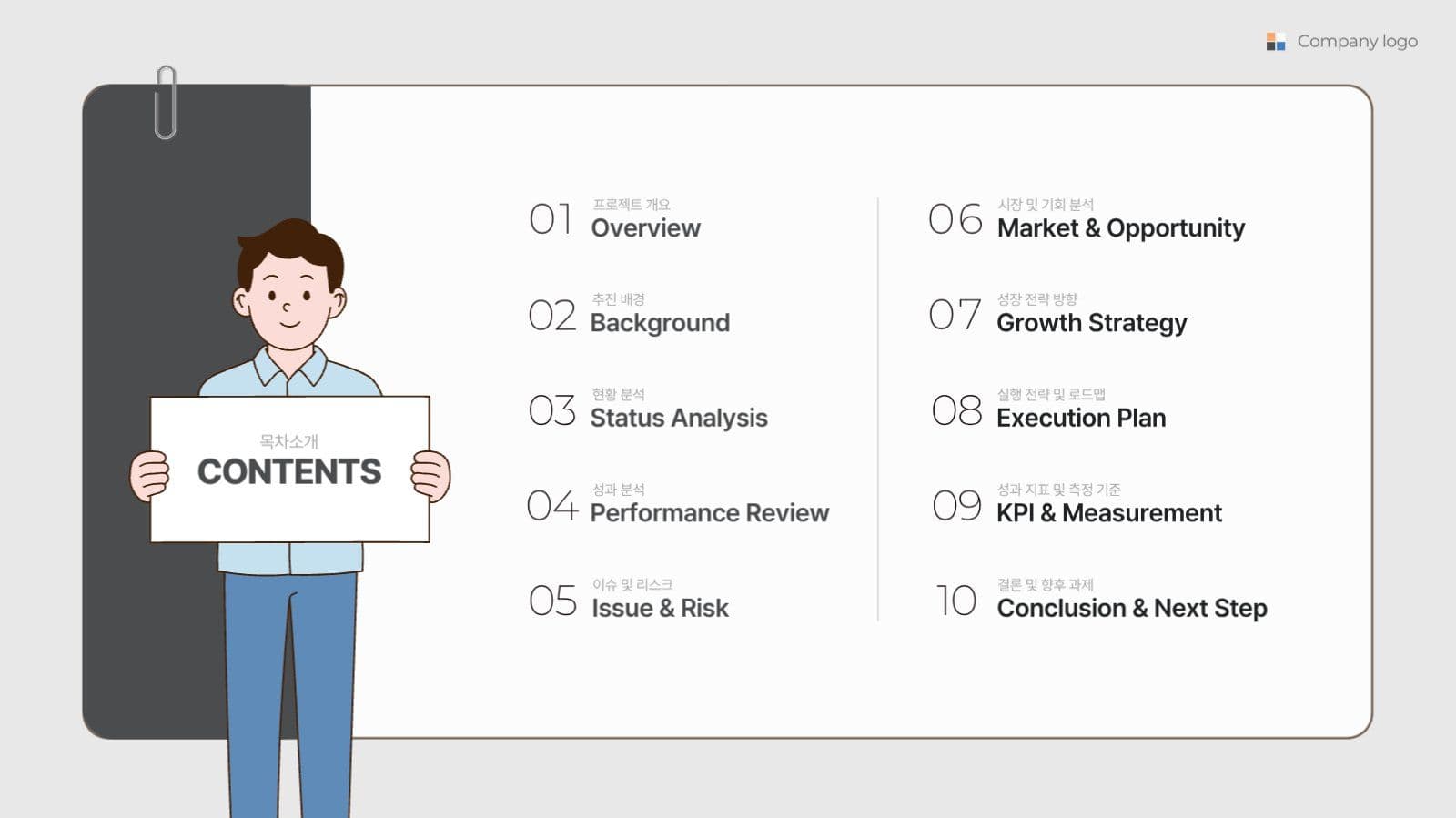
Task: Select the Company logo text
Action: pyautogui.click(x=1357, y=41)
